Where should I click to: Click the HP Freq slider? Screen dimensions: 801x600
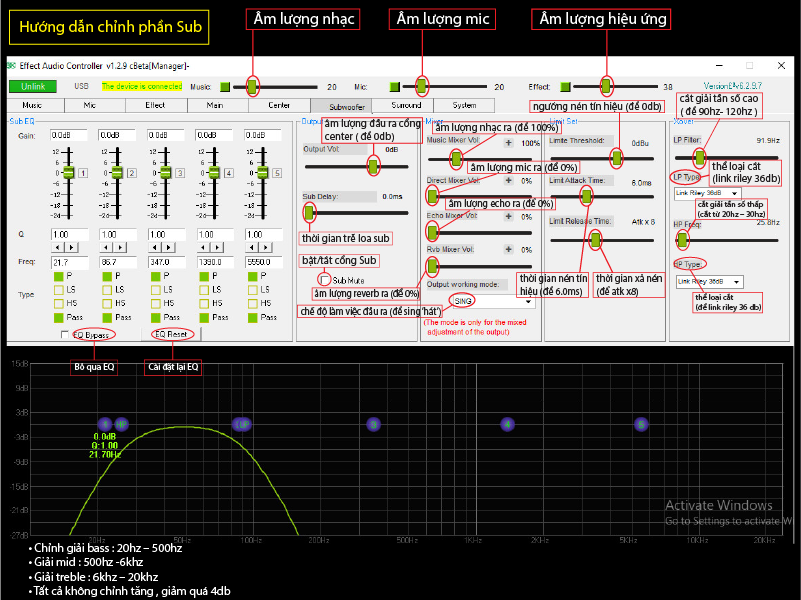tap(726, 239)
